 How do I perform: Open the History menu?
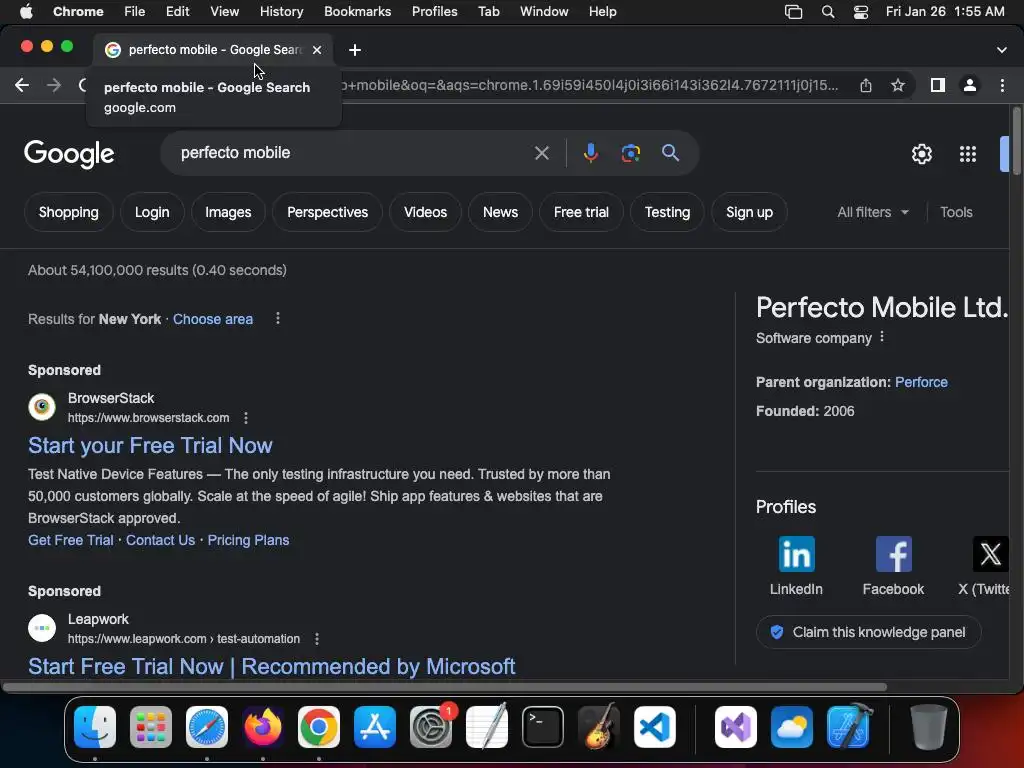click(281, 12)
